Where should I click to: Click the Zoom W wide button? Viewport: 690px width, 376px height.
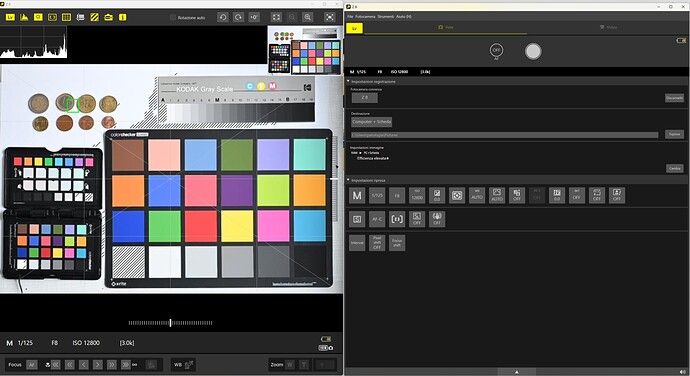click(x=290, y=365)
